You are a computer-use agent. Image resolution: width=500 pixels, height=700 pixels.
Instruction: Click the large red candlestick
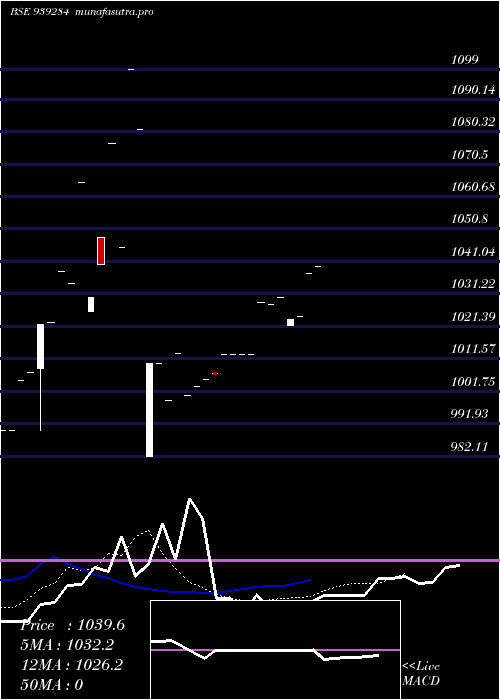pyautogui.click(x=101, y=251)
